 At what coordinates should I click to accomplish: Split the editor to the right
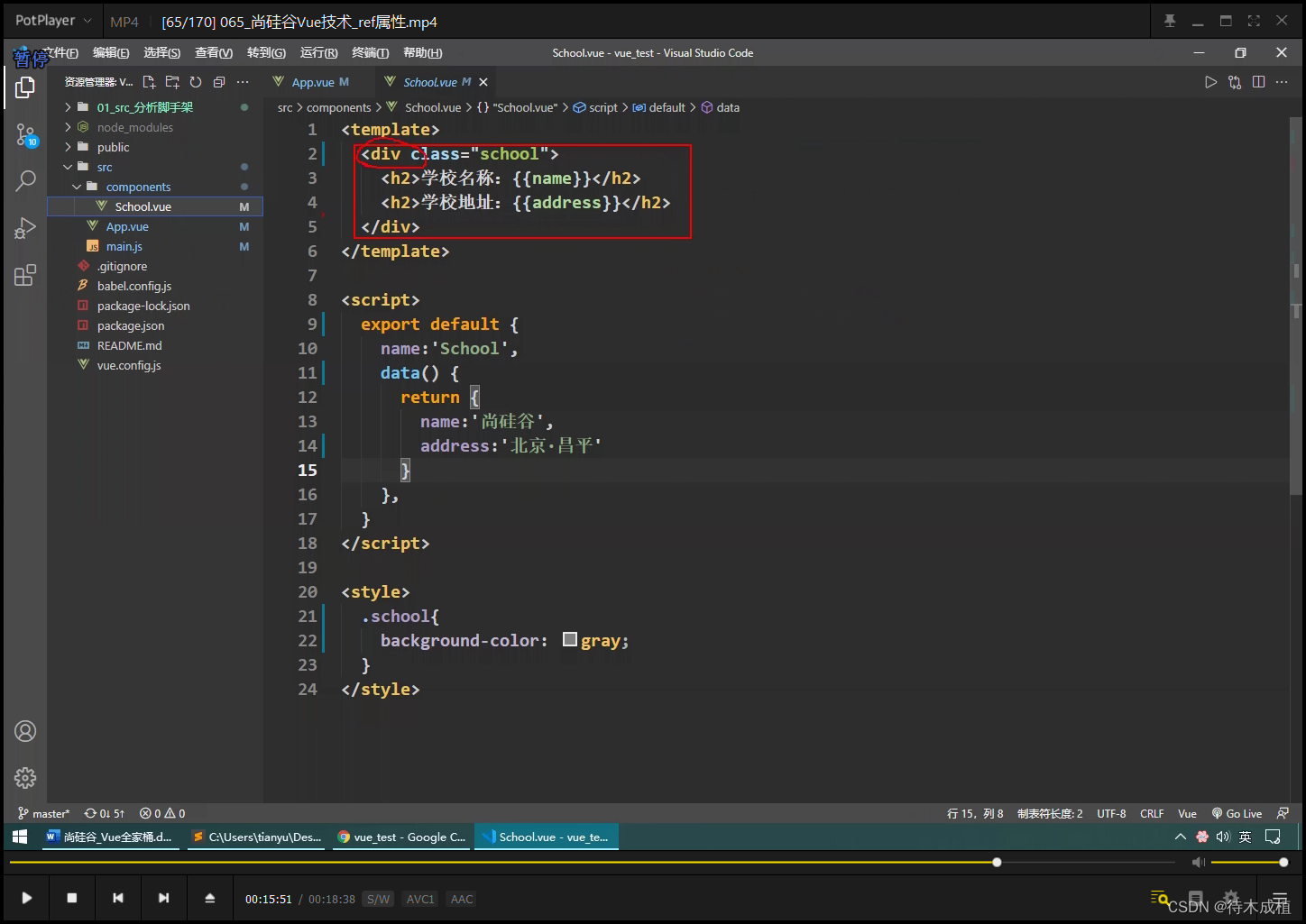coord(1258,82)
